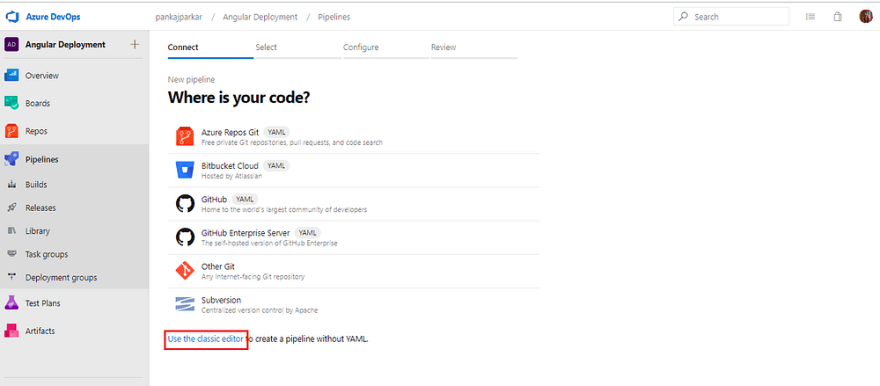Open Builds in the Pipelines submenu

(75, 185)
